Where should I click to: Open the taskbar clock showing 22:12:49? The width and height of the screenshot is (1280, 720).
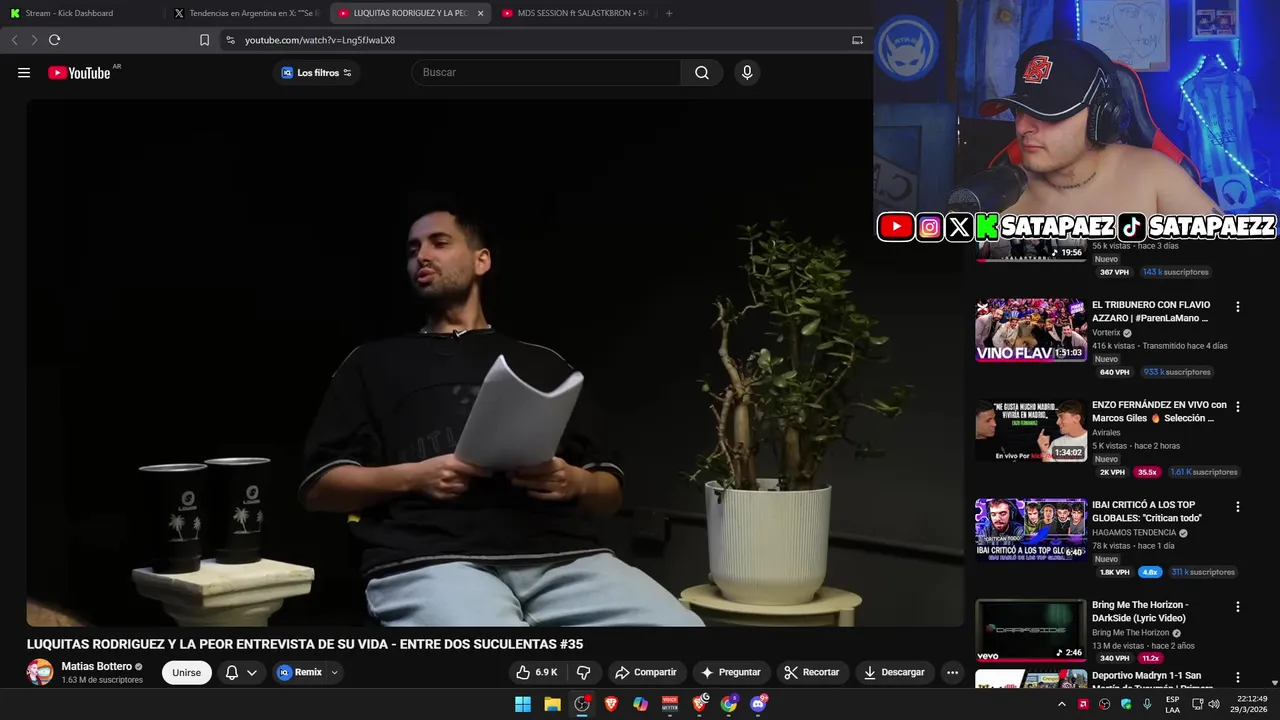point(1249,704)
